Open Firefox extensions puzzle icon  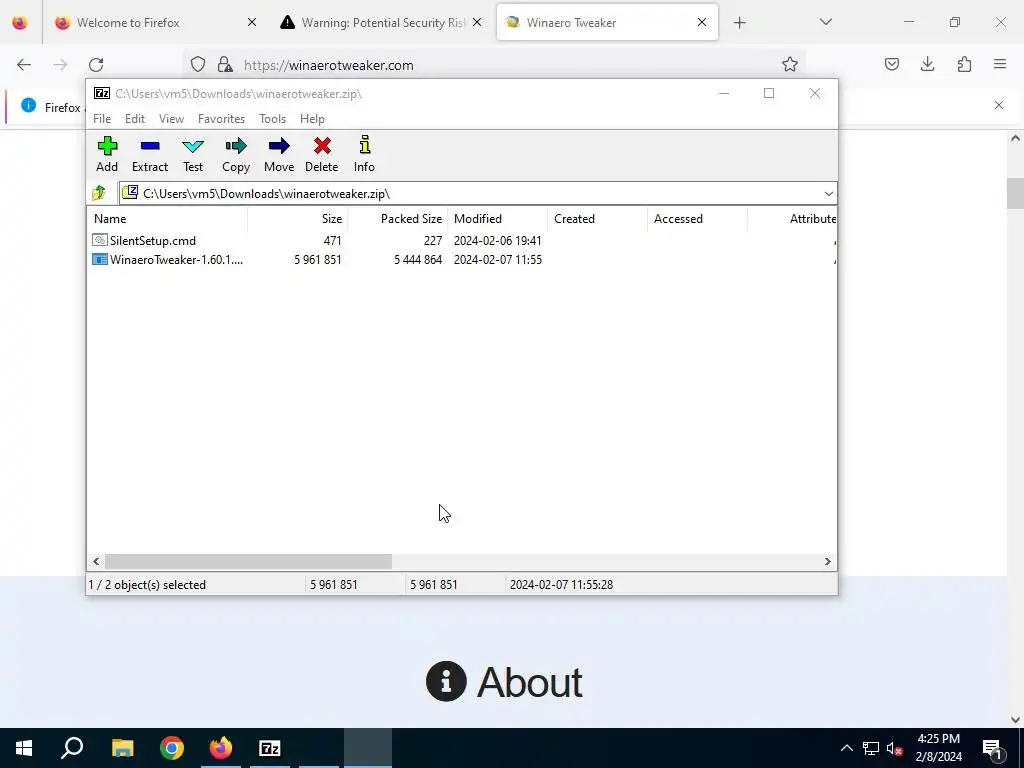[x=964, y=64]
